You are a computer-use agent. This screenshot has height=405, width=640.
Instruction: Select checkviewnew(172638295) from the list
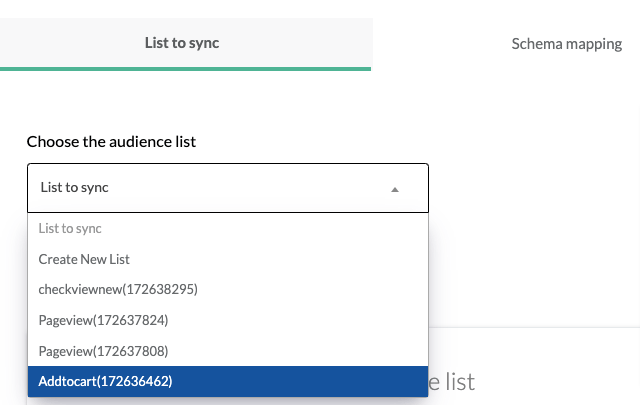[228, 289]
